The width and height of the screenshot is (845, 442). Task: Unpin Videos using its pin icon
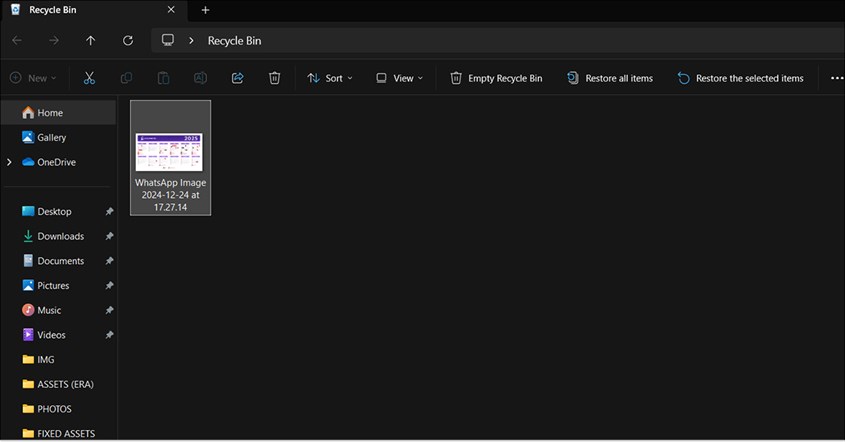pyautogui.click(x=109, y=335)
